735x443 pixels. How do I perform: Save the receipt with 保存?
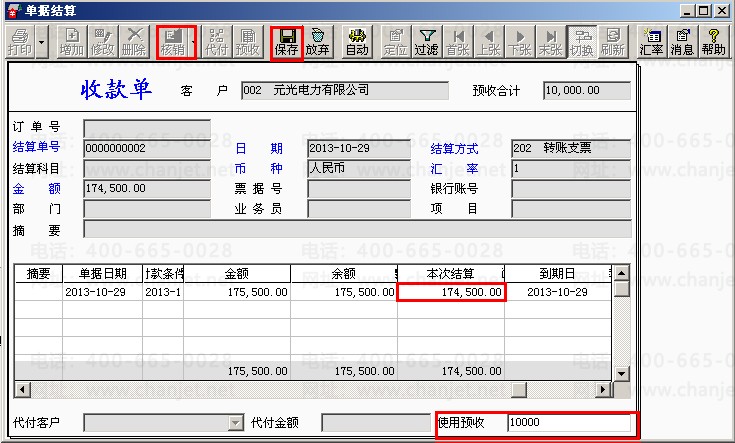(286, 42)
